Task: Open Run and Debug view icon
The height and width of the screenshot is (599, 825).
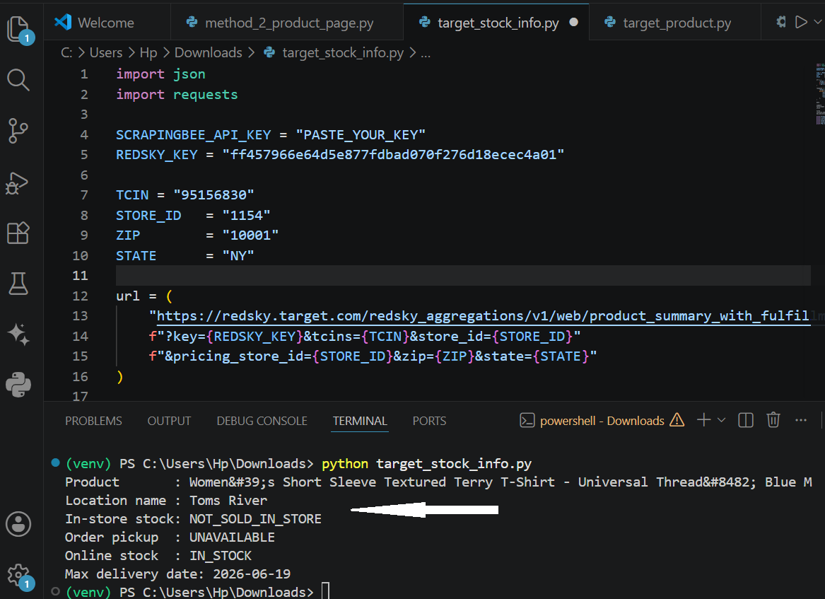Action: [18, 182]
